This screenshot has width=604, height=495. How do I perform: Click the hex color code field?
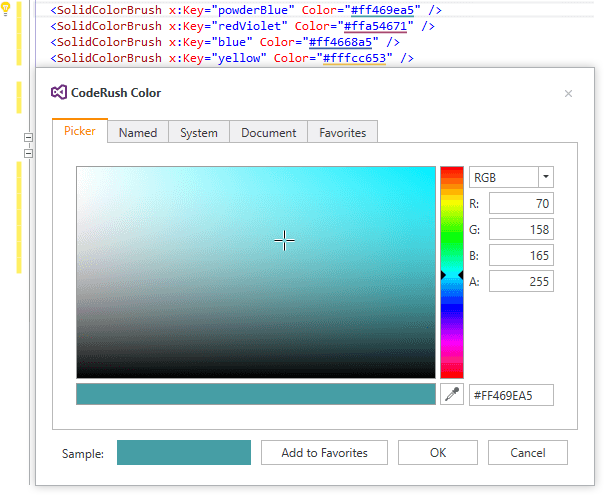click(511, 395)
